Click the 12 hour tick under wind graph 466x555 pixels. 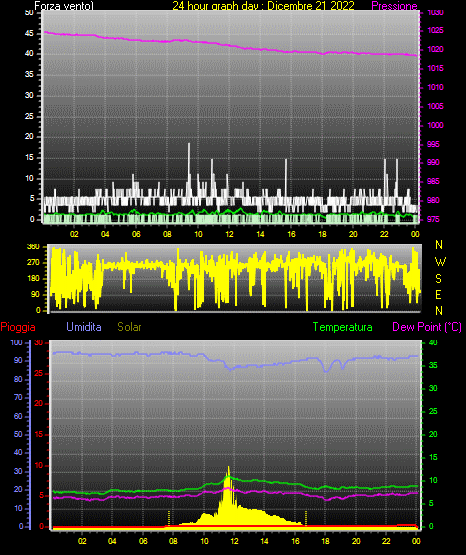pyautogui.click(x=229, y=234)
